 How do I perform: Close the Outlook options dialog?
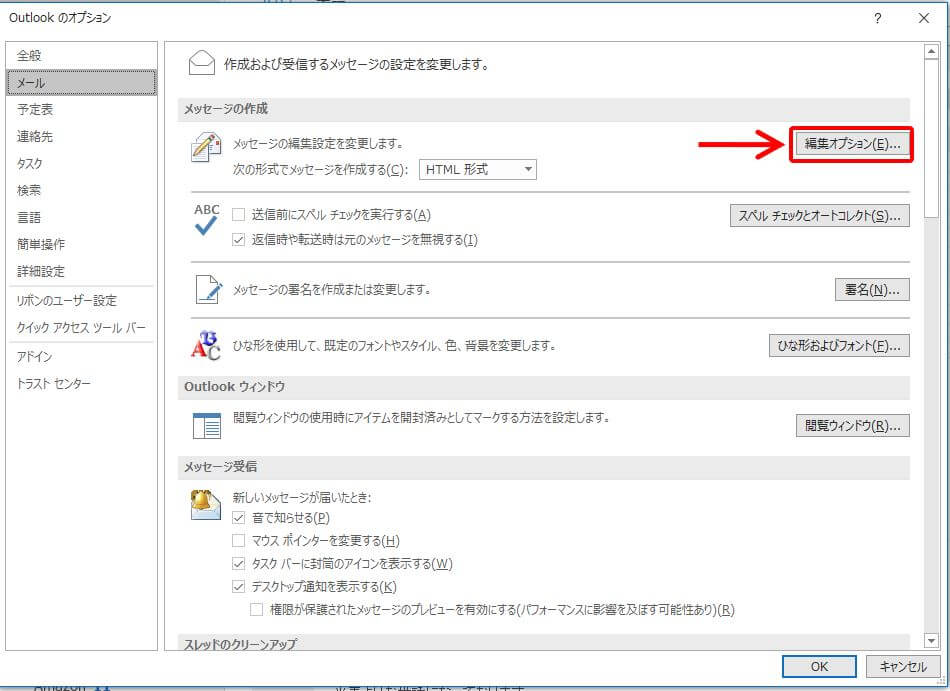coord(923,18)
